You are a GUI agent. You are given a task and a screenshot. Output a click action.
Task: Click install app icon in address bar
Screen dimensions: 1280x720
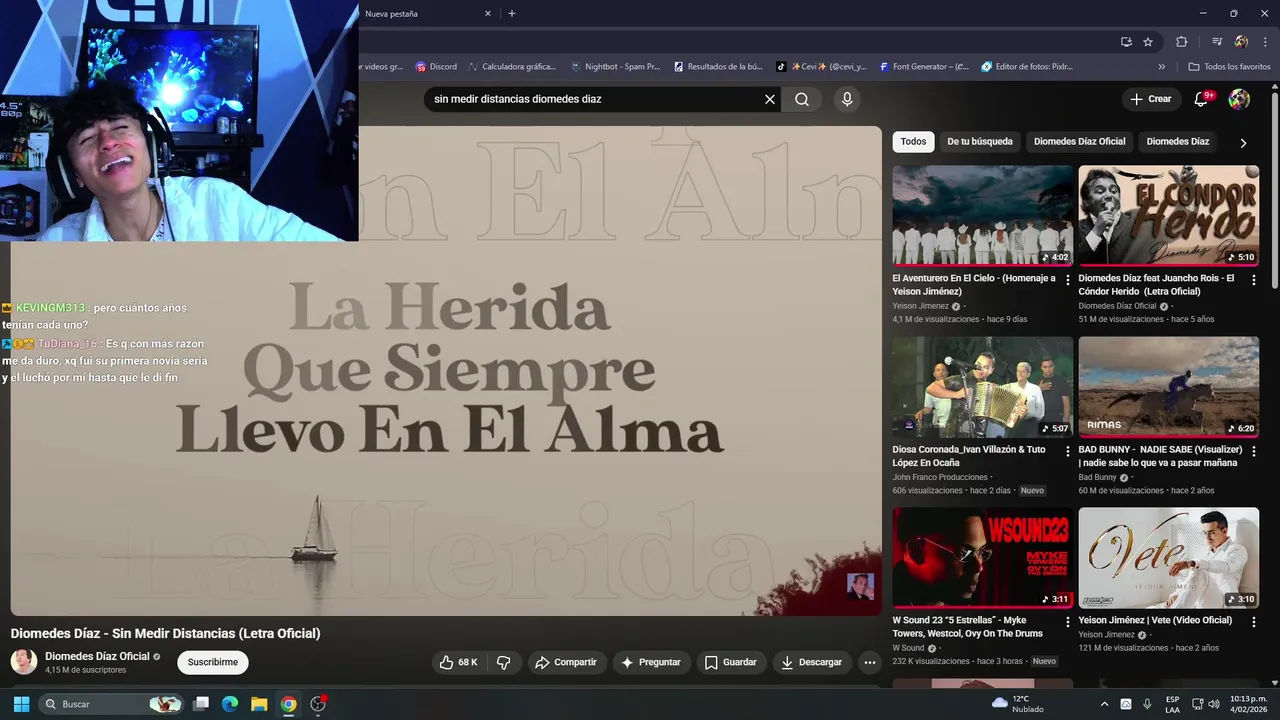pos(1126,42)
